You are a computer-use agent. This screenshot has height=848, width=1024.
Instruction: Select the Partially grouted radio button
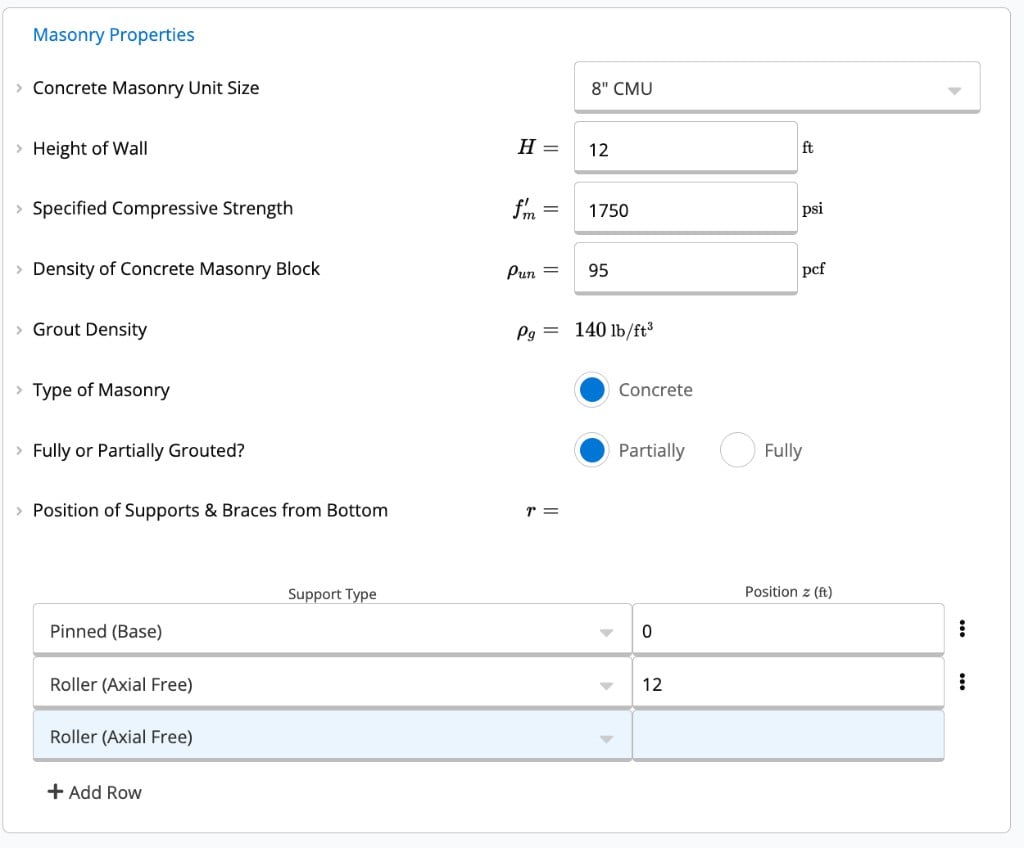[x=592, y=450]
